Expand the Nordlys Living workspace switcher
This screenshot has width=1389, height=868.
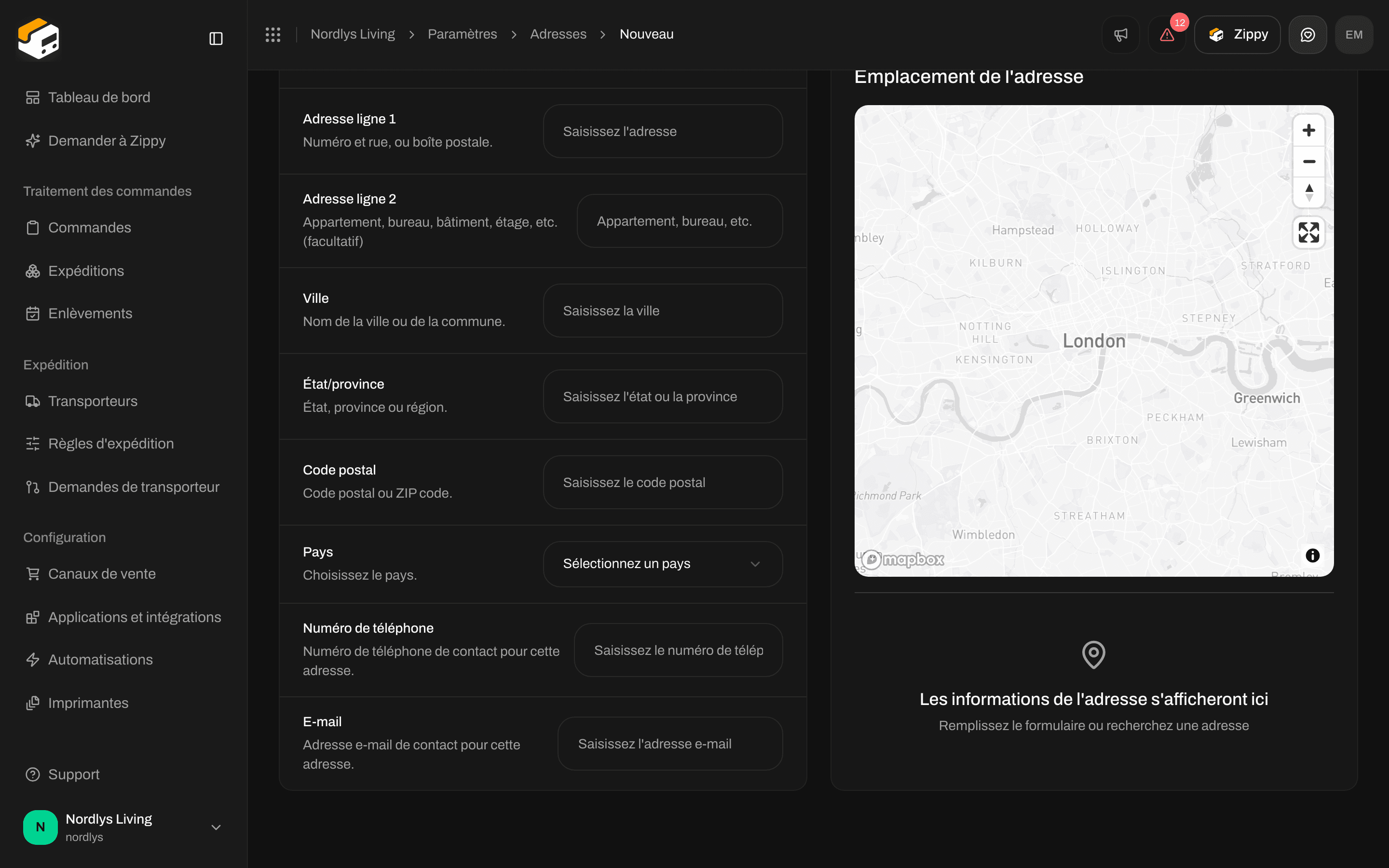[123, 827]
